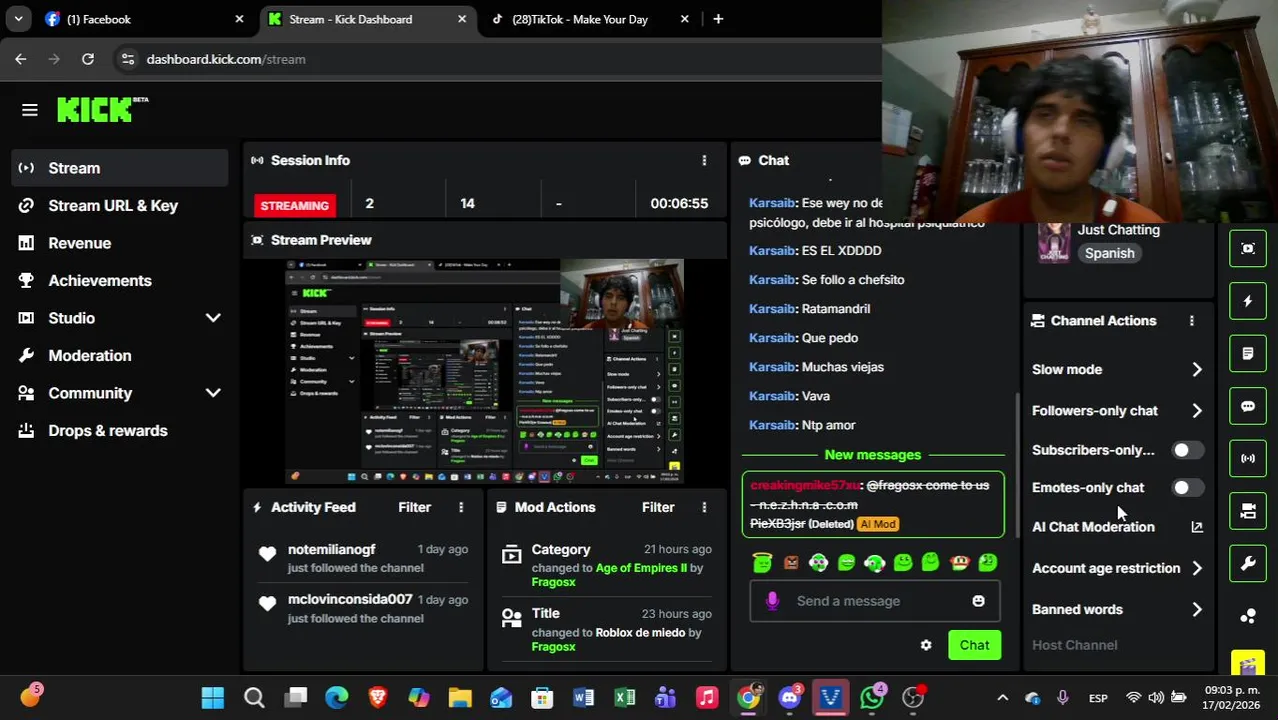Select Stream in left sidebar
The image size is (1278, 720).
coord(120,168)
